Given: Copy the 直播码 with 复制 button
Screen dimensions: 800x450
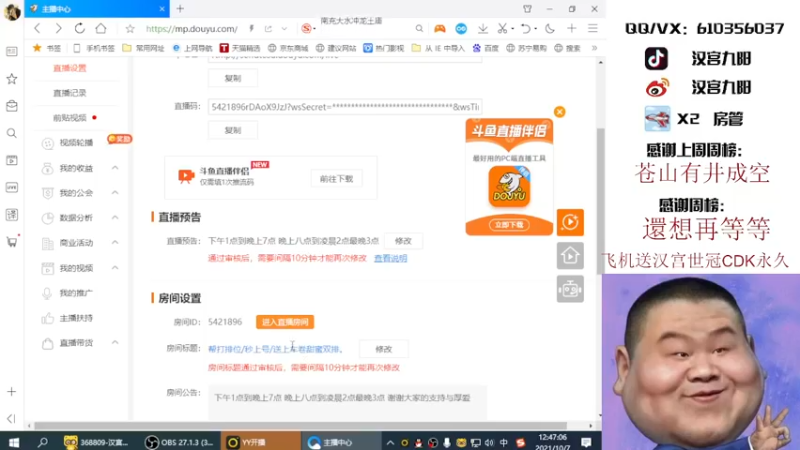Looking at the screenshot, I should point(233,130).
